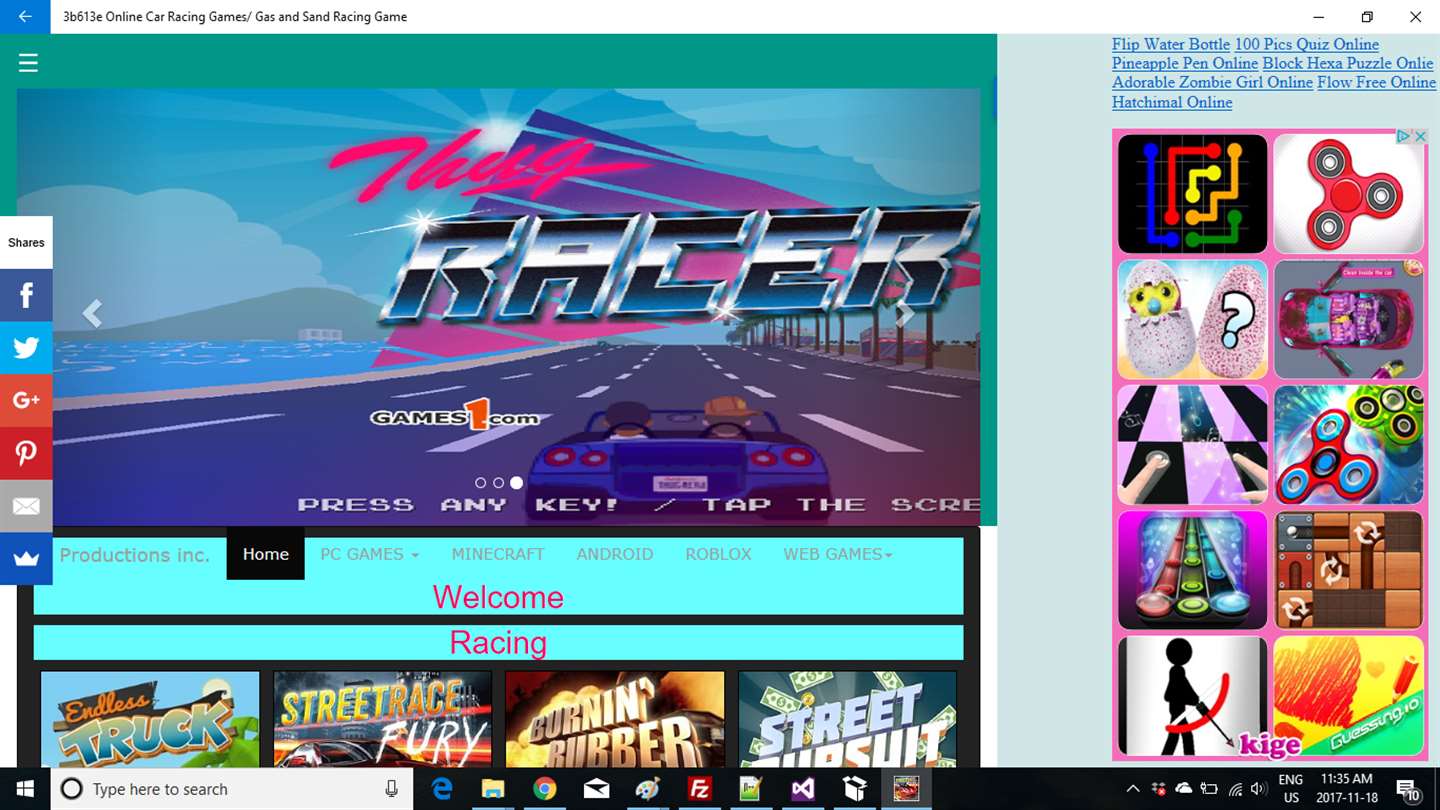Share the page by email icon
Screen dimensions: 1440x810
click(x=26, y=506)
